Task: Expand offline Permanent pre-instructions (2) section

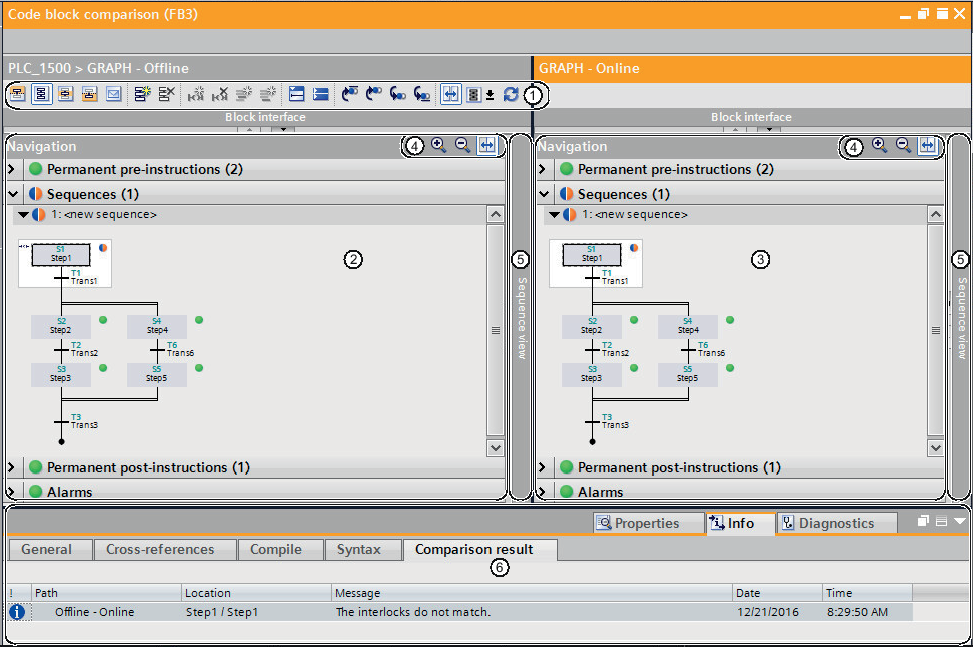Action: [x=12, y=170]
